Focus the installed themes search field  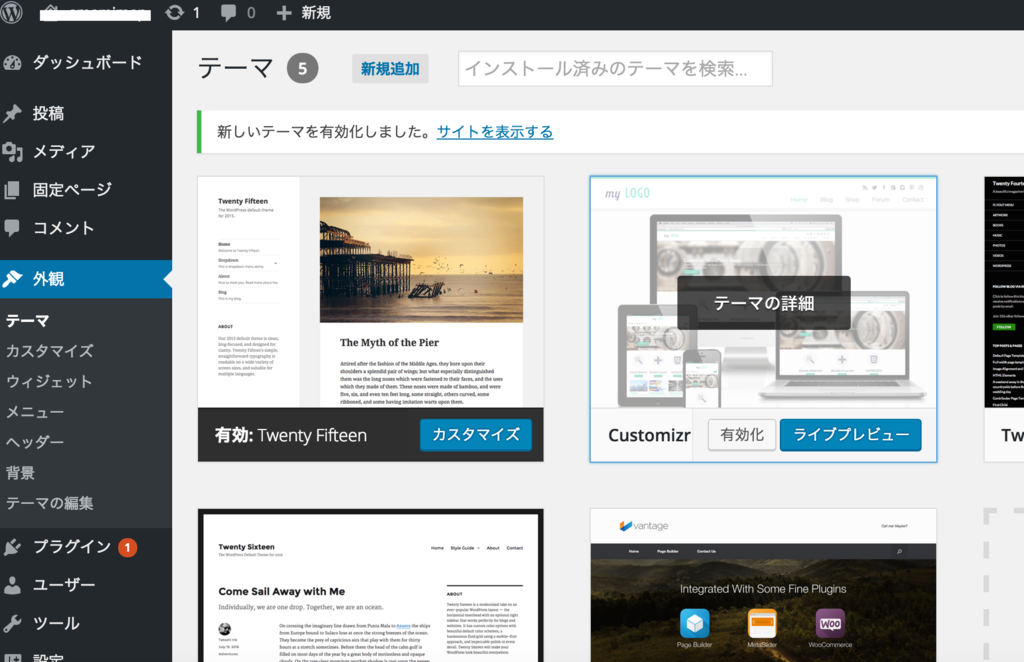click(x=615, y=69)
